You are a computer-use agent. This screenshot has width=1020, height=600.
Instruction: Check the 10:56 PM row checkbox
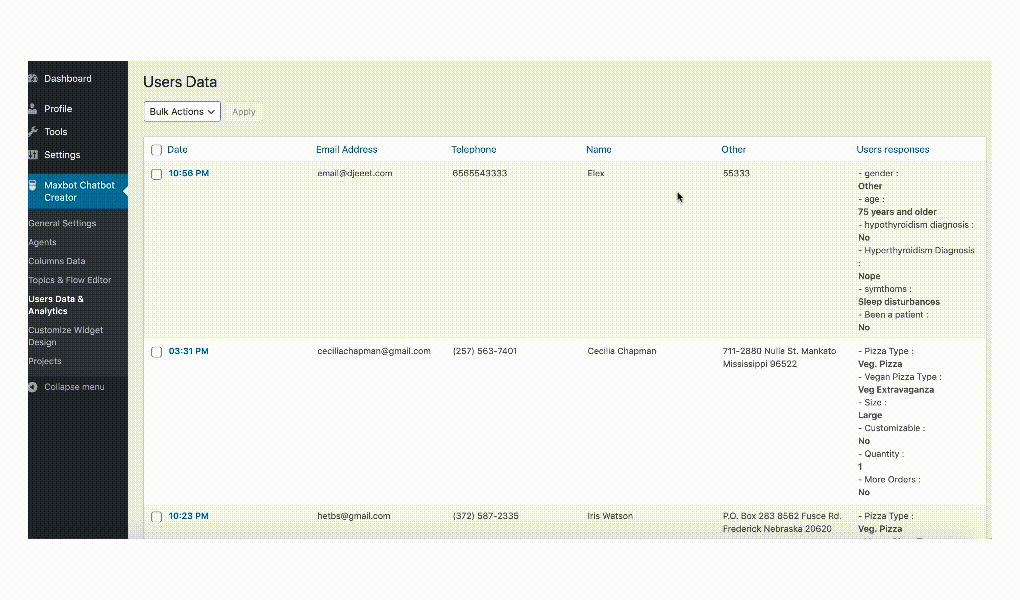[156, 174]
